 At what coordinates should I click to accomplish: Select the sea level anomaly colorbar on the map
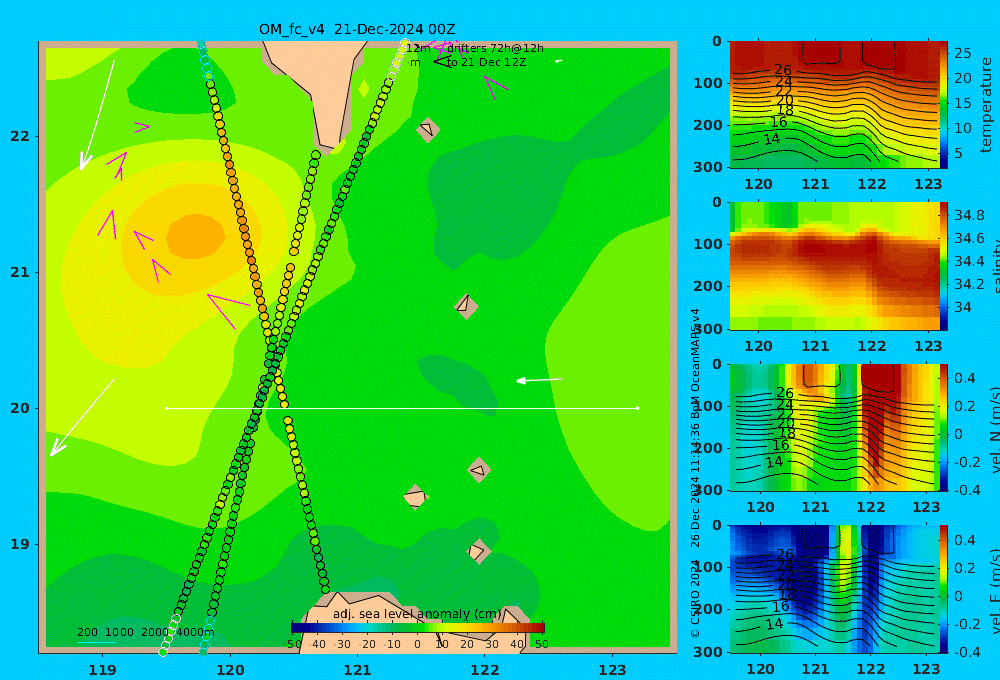[x=418, y=628]
